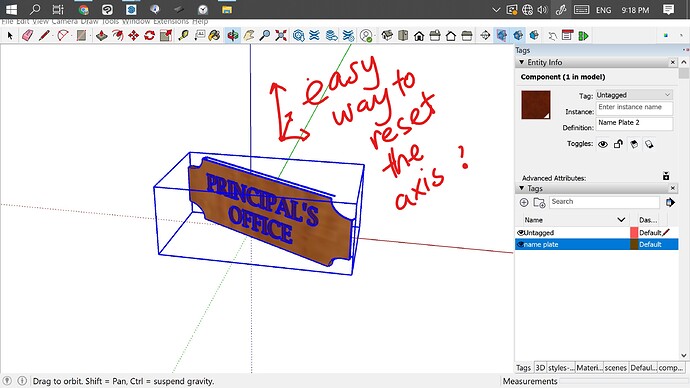Toggle the component visibility eye in Entity Info
The width and height of the screenshot is (690, 388).
tap(603, 144)
